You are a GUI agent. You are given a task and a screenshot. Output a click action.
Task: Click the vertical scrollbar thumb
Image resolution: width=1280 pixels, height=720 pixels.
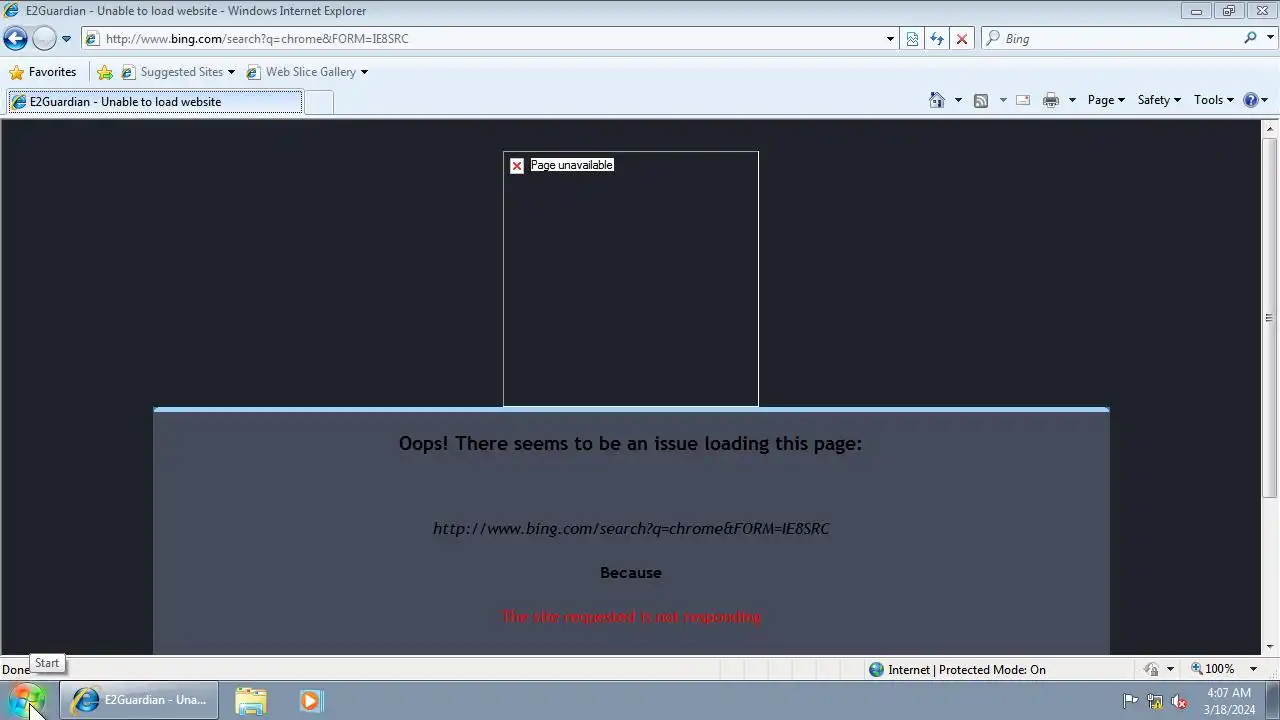point(1269,318)
